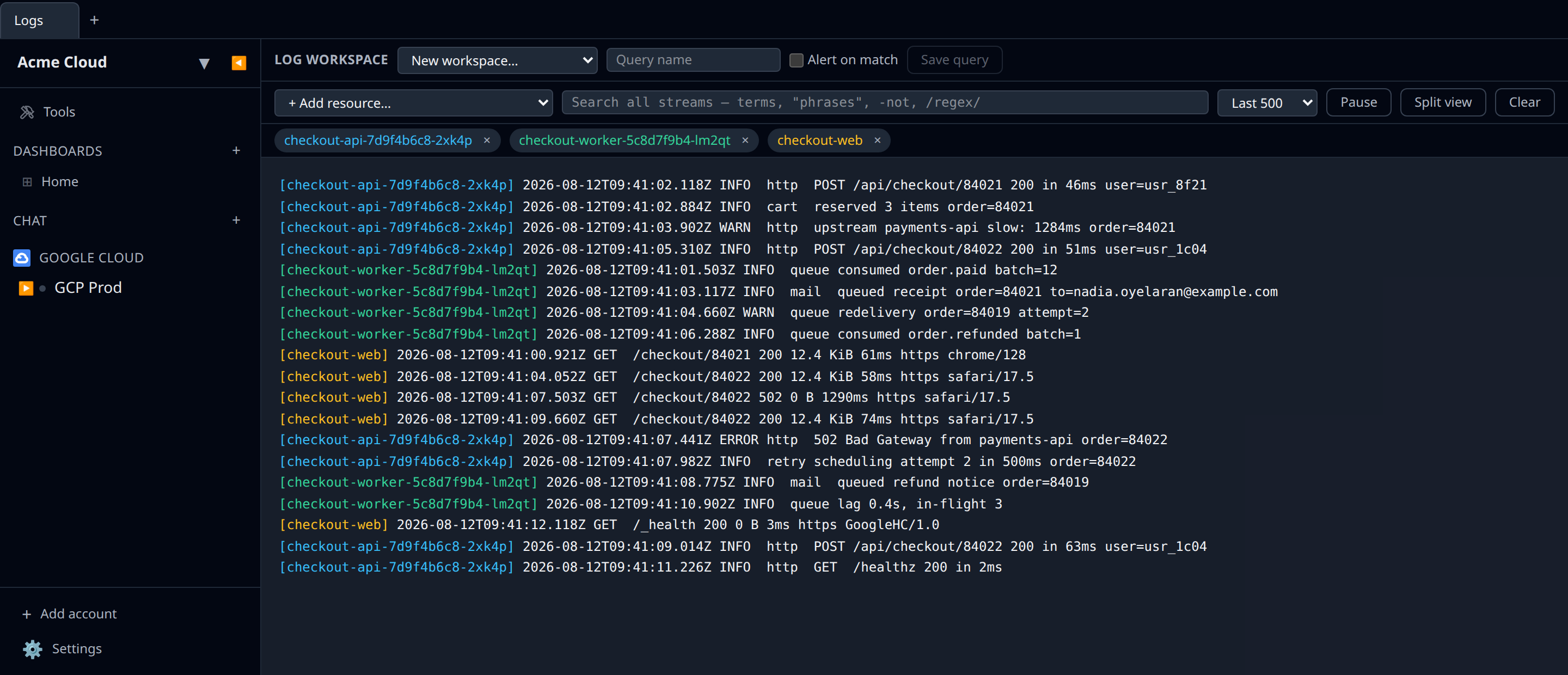Select the checkout-worker stream chip label
The image size is (1568, 675).
624,140
